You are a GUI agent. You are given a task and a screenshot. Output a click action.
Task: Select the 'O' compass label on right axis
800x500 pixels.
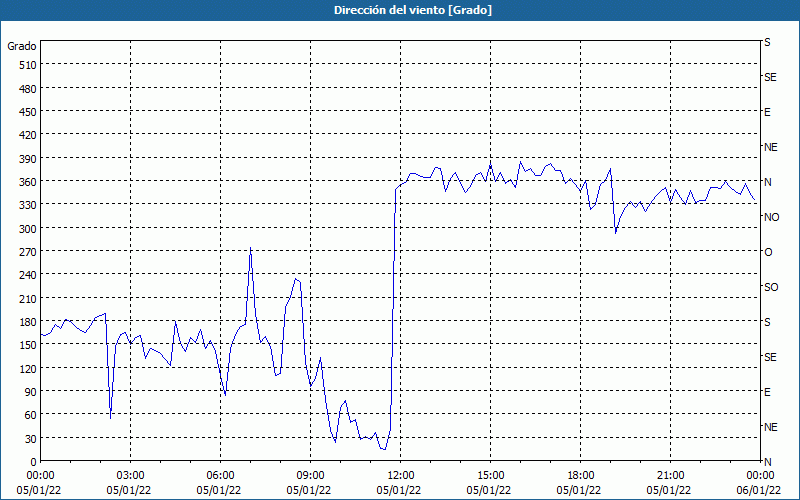tap(768, 253)
